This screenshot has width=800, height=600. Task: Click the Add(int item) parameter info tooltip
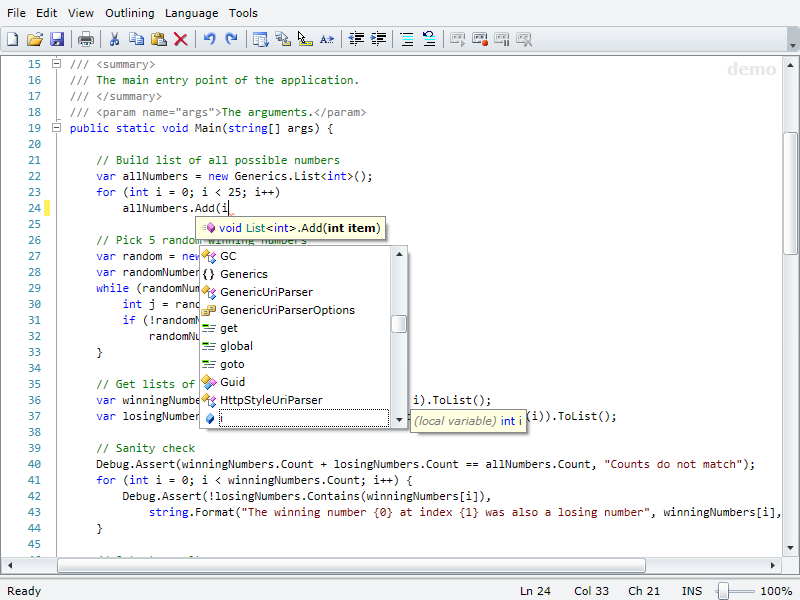pos(291,228)
